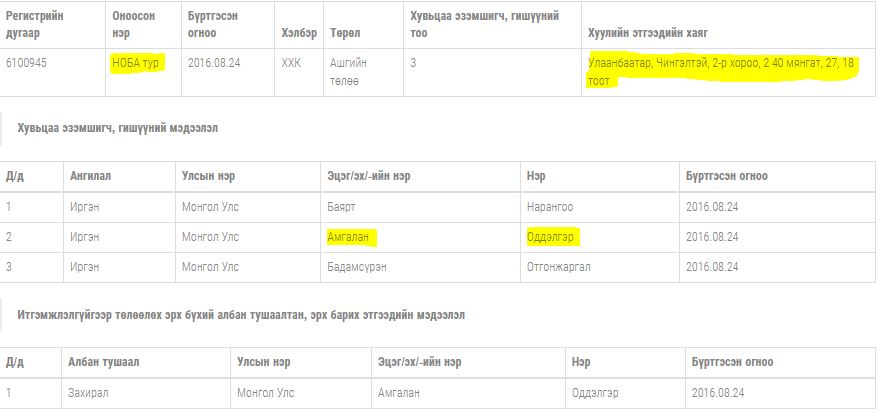Select the Оноосон нэр column header
The image size is (881, 412).
point(137,25)
